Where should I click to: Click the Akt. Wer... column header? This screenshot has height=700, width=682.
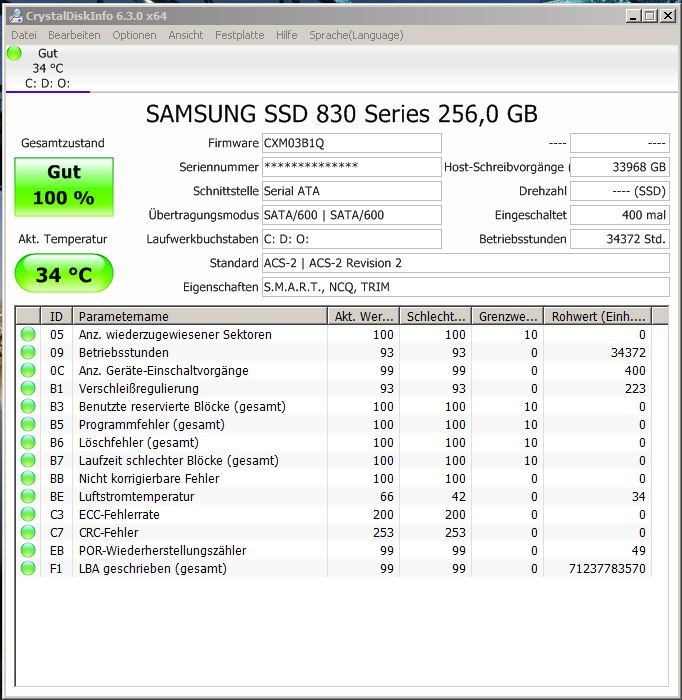[364, 316]
